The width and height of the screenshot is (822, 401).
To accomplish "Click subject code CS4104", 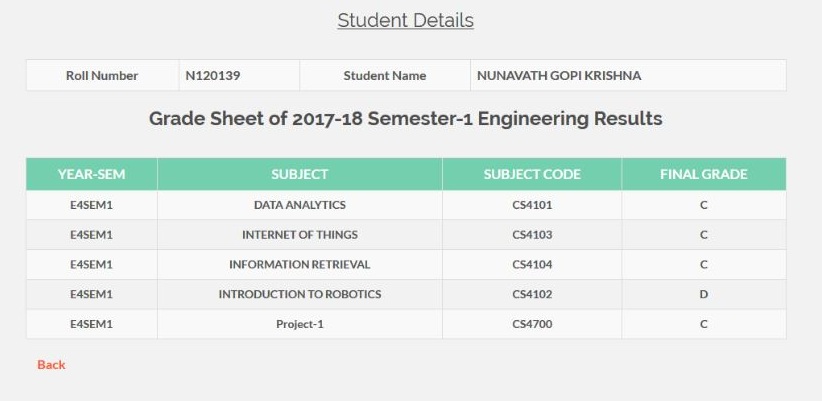I will [532, 265].
